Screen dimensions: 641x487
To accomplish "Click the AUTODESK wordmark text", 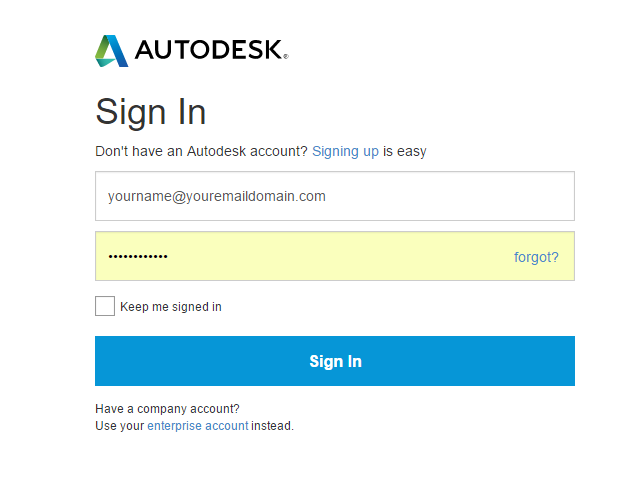I will [x=208, y=51].
